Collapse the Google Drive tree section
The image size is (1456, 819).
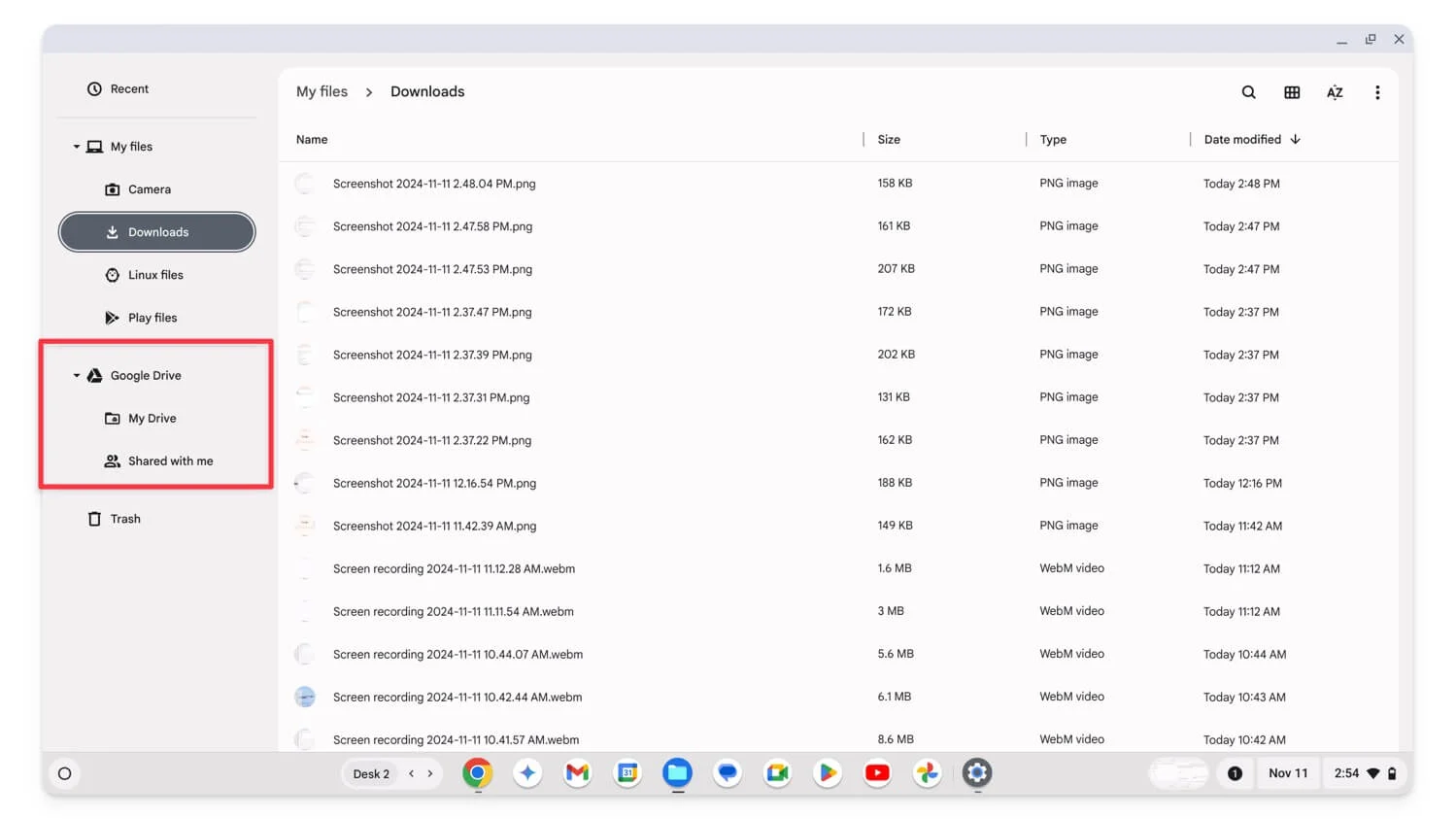[x=77, y=376]
